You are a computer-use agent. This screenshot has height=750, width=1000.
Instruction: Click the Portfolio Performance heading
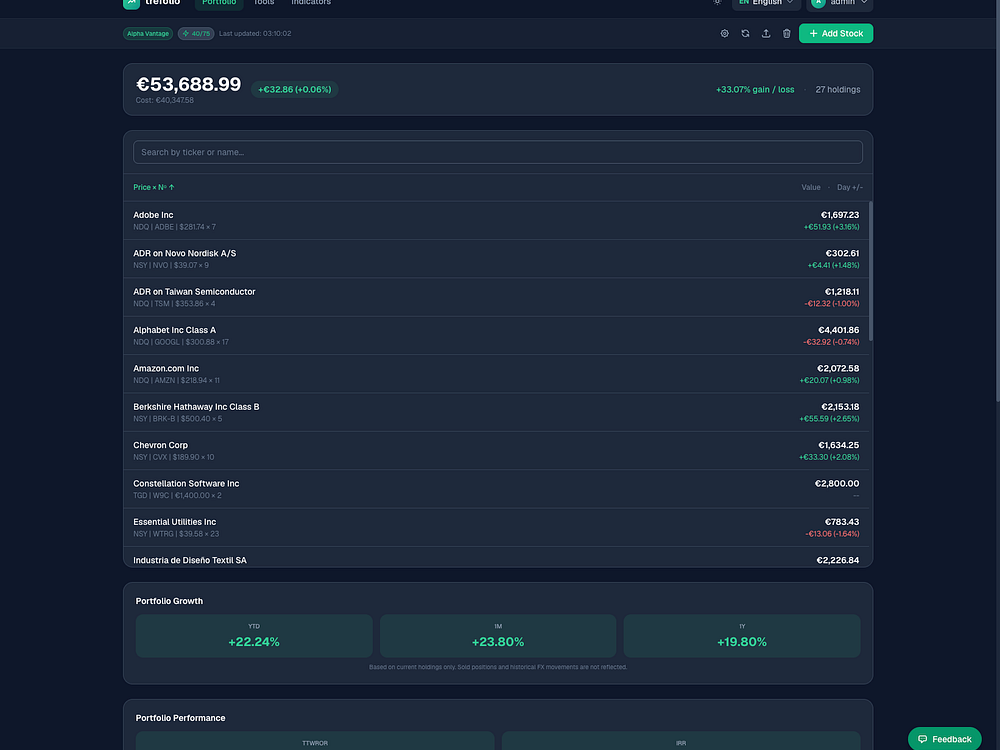(x=180, y=717)
